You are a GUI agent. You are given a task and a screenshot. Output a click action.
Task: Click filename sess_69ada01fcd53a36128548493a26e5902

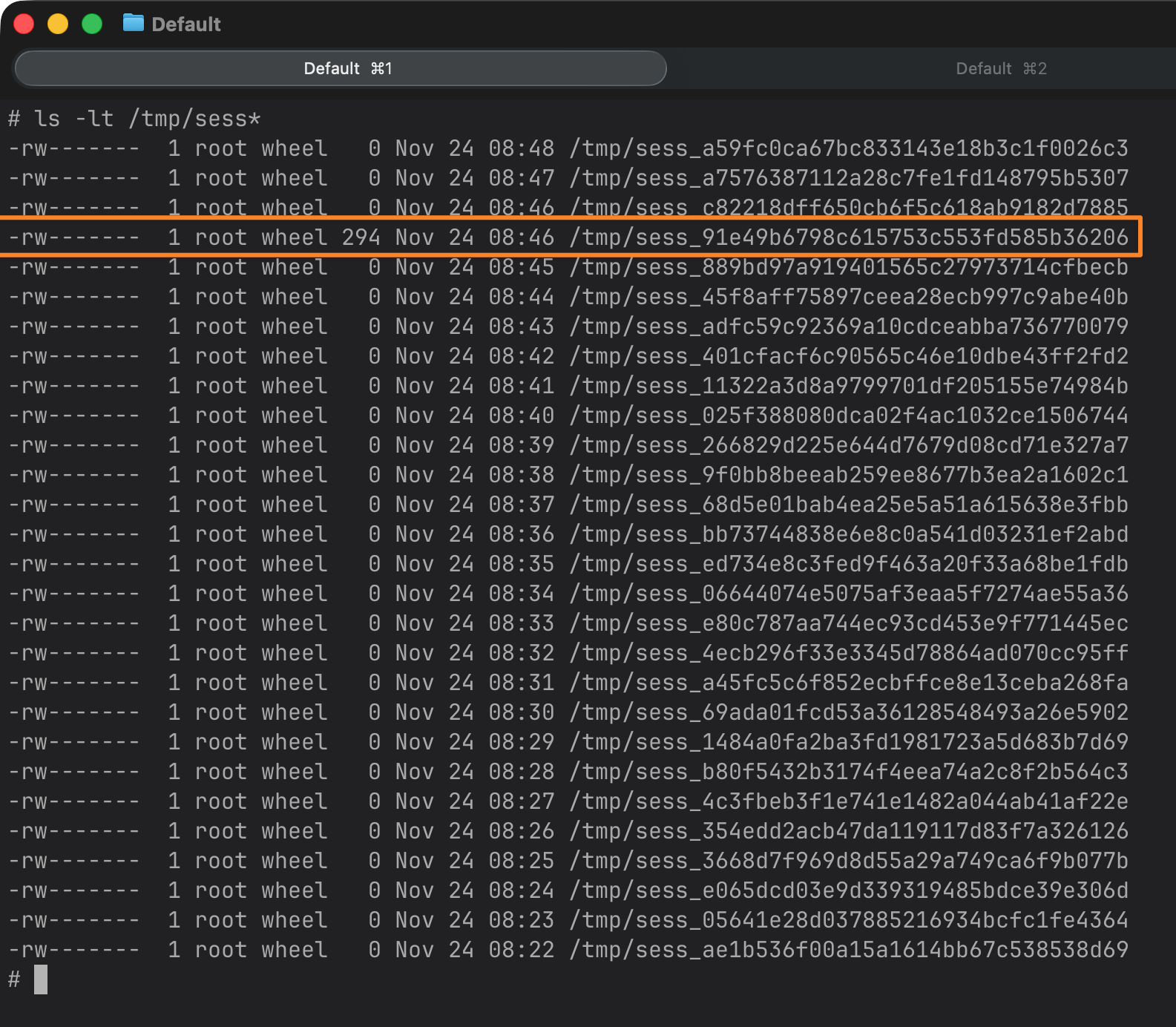pyautogui.click(x=849, y=712)
